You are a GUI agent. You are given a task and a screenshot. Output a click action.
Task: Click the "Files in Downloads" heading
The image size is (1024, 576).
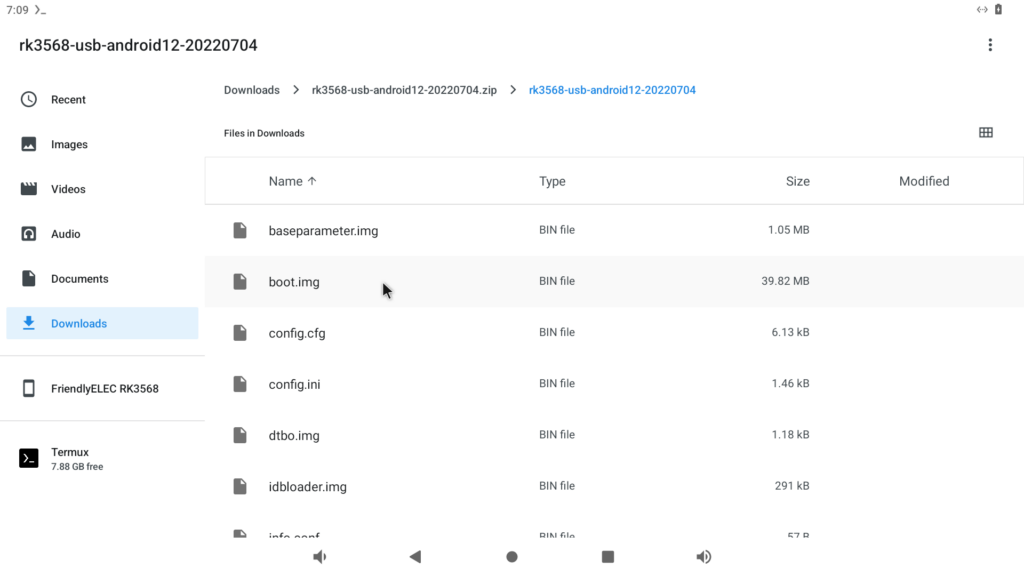264,133
